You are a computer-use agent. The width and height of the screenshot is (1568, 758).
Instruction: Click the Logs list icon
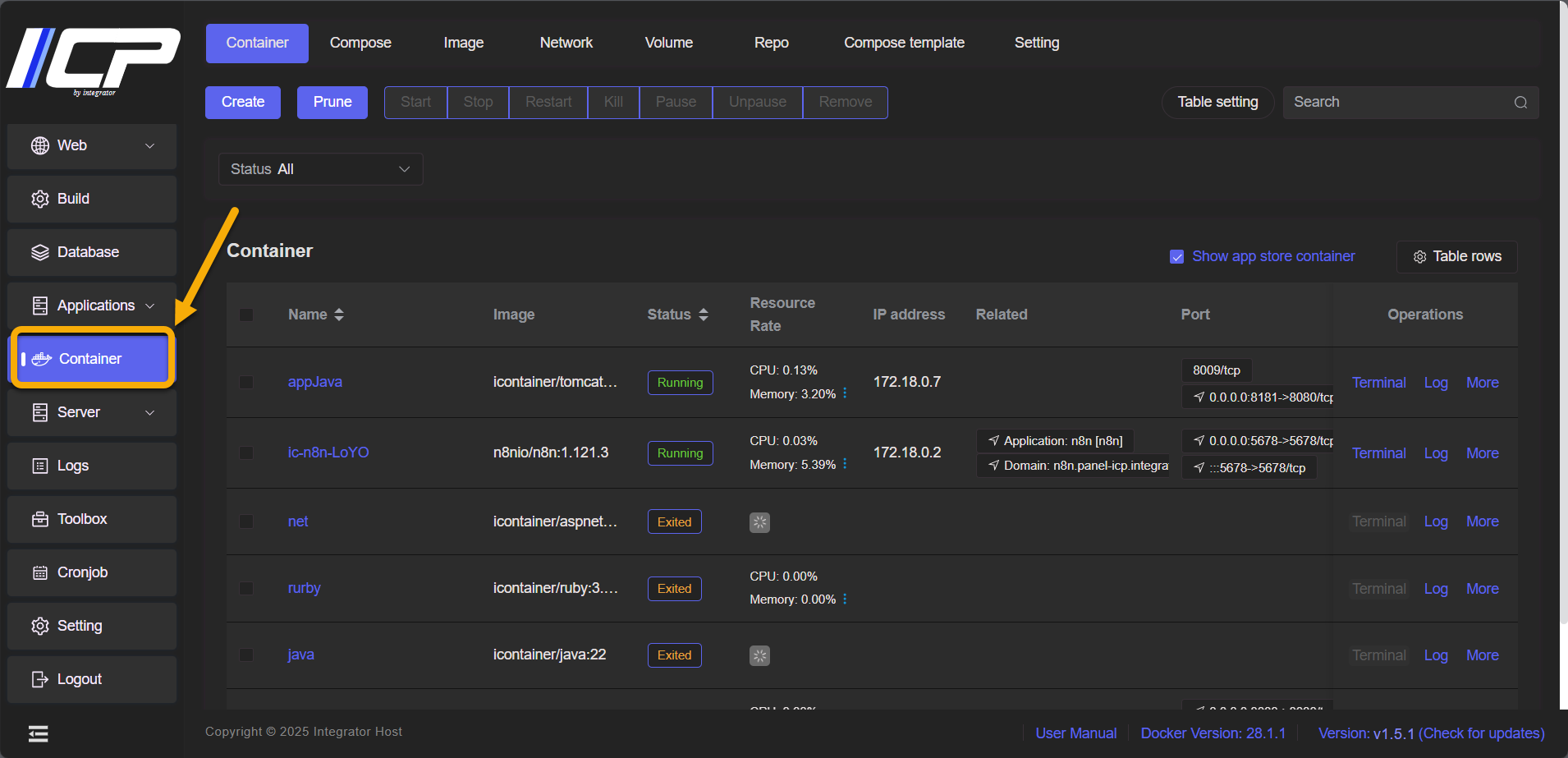(40, 466)
